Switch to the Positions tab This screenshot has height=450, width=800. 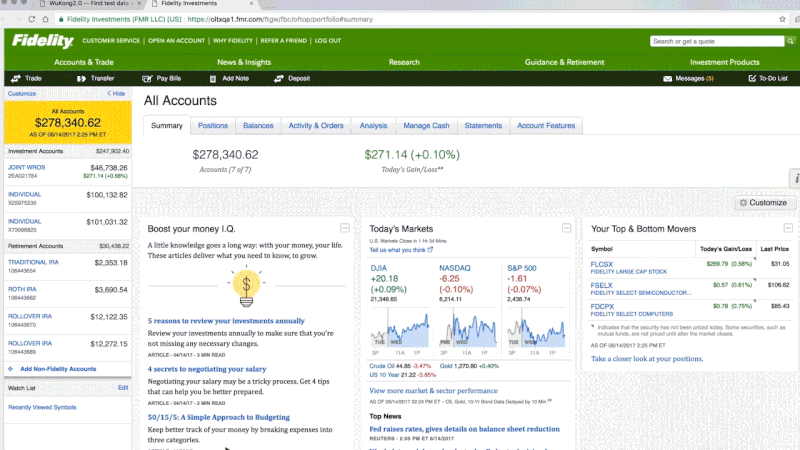213,126
